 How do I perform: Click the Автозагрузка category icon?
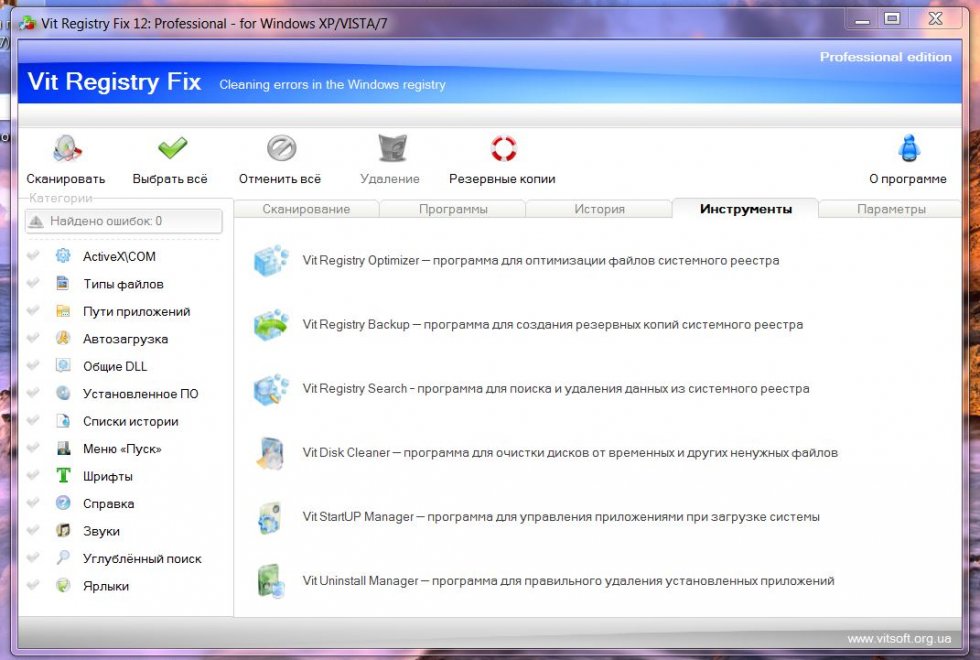63,338
